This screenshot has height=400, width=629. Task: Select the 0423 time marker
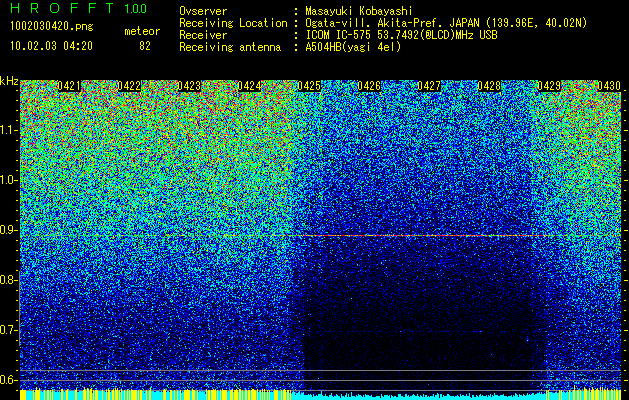[189, 86]
